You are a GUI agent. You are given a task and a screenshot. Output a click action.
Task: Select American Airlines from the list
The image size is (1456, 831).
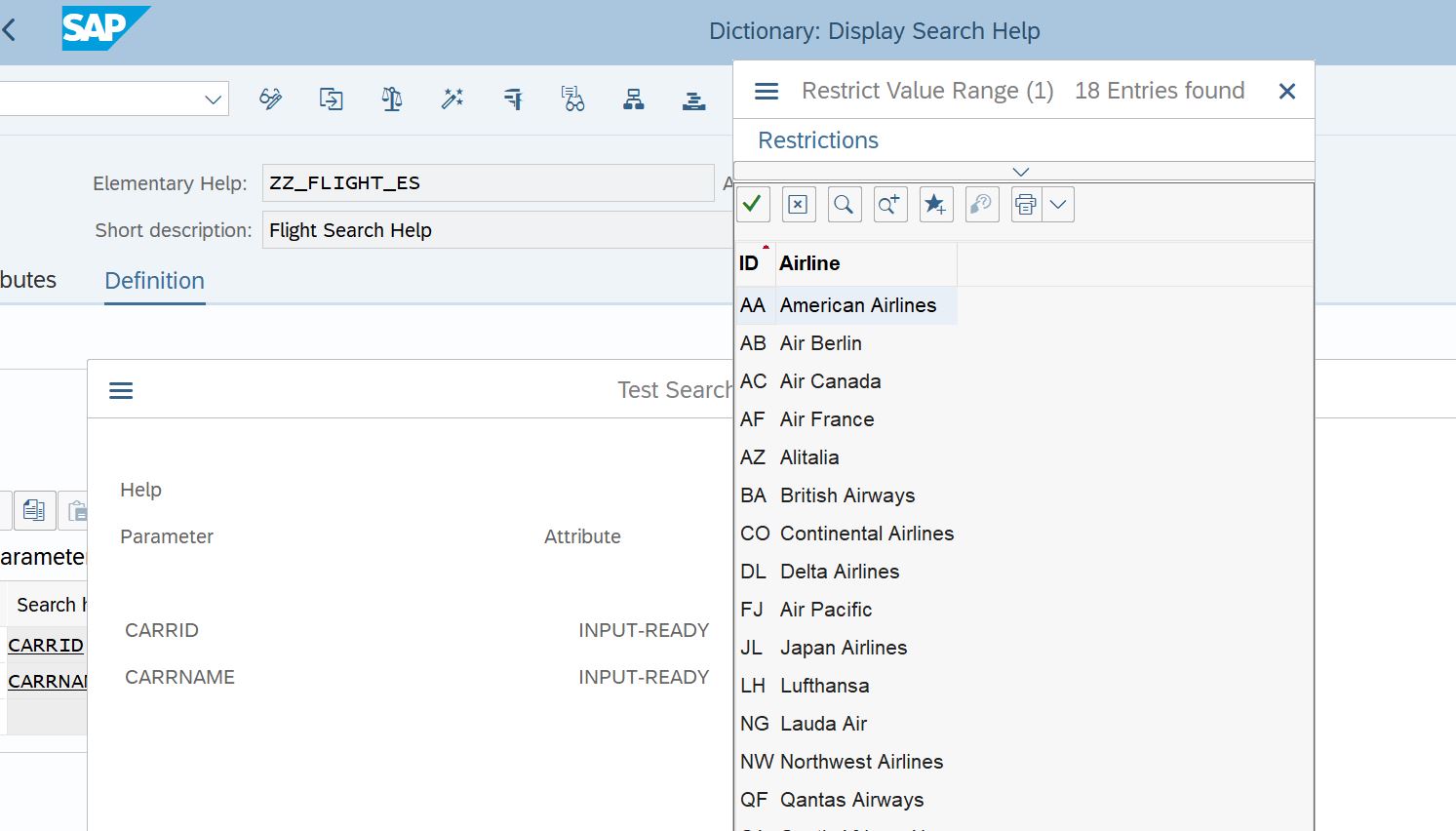[x=858, y=304]
